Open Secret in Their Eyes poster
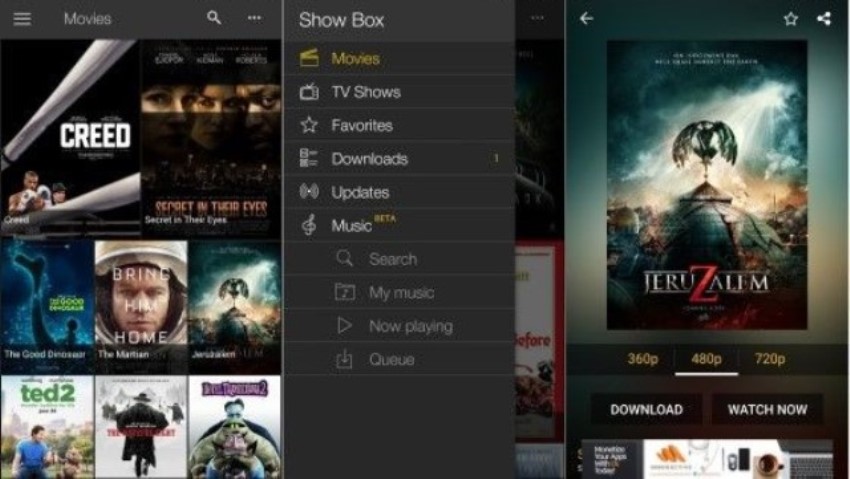Image resolution: width=850 pixels, height=479 pixels. pos(211,138)
